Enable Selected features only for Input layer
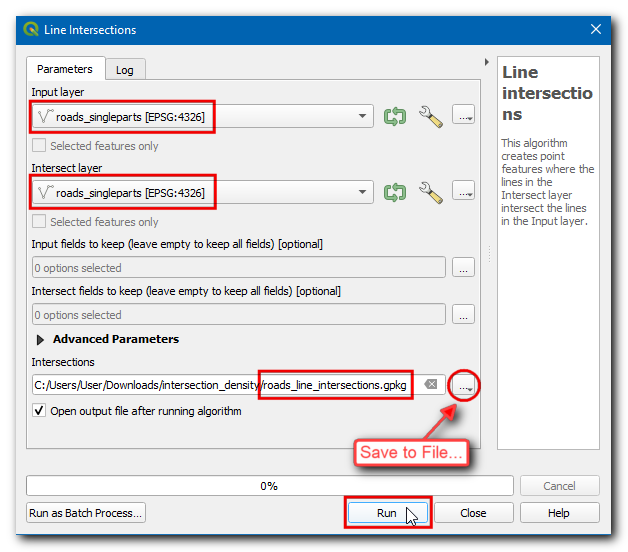The image size is (628, 552). point(39,146)
